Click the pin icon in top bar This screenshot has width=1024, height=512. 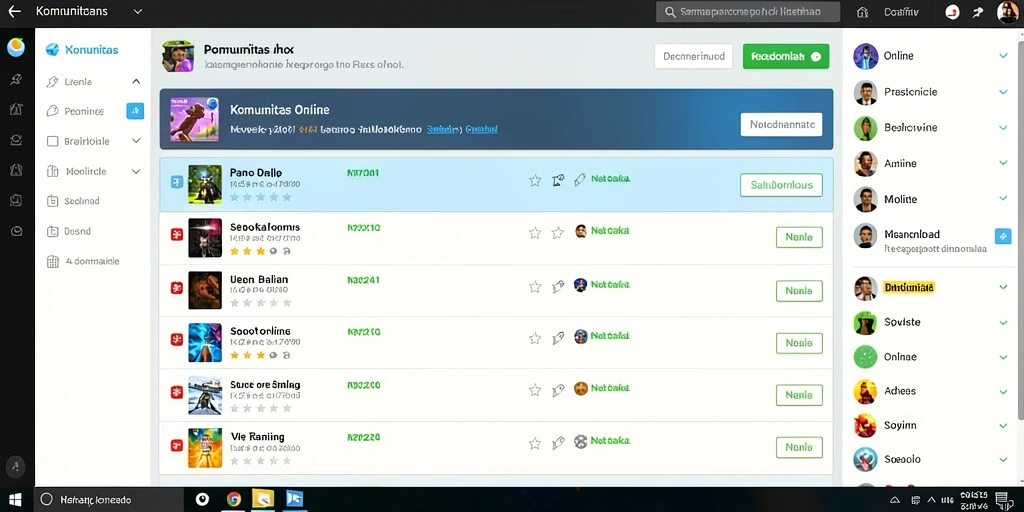(978, 12)
